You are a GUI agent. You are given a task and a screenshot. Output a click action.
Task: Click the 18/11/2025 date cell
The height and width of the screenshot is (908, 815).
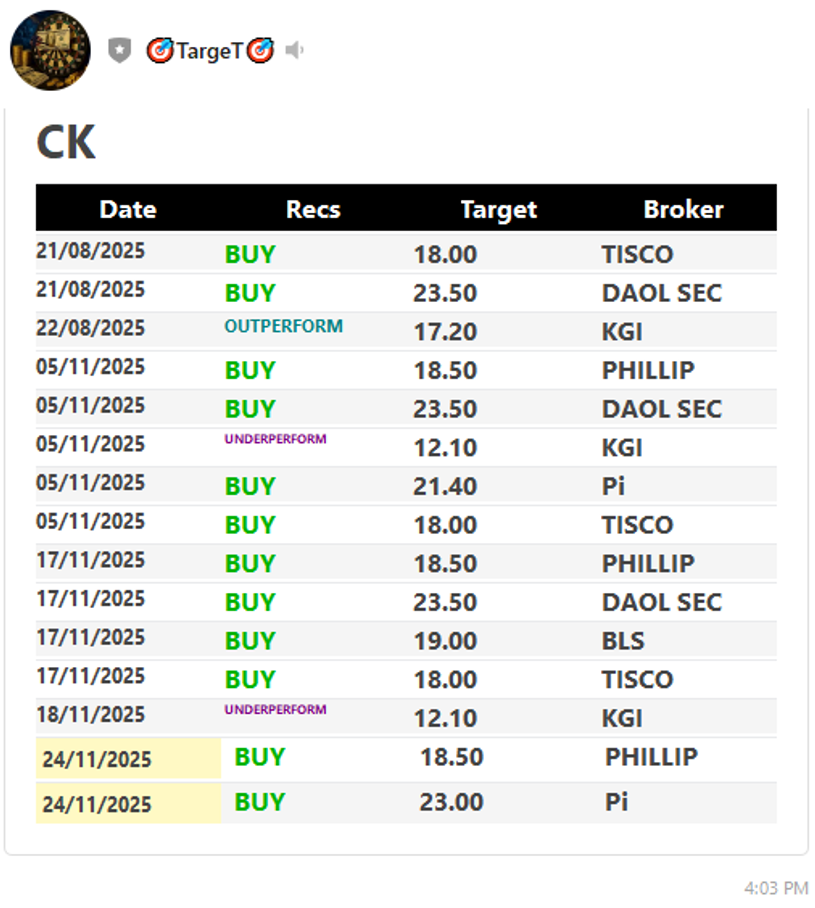click(x=91, y=715)
